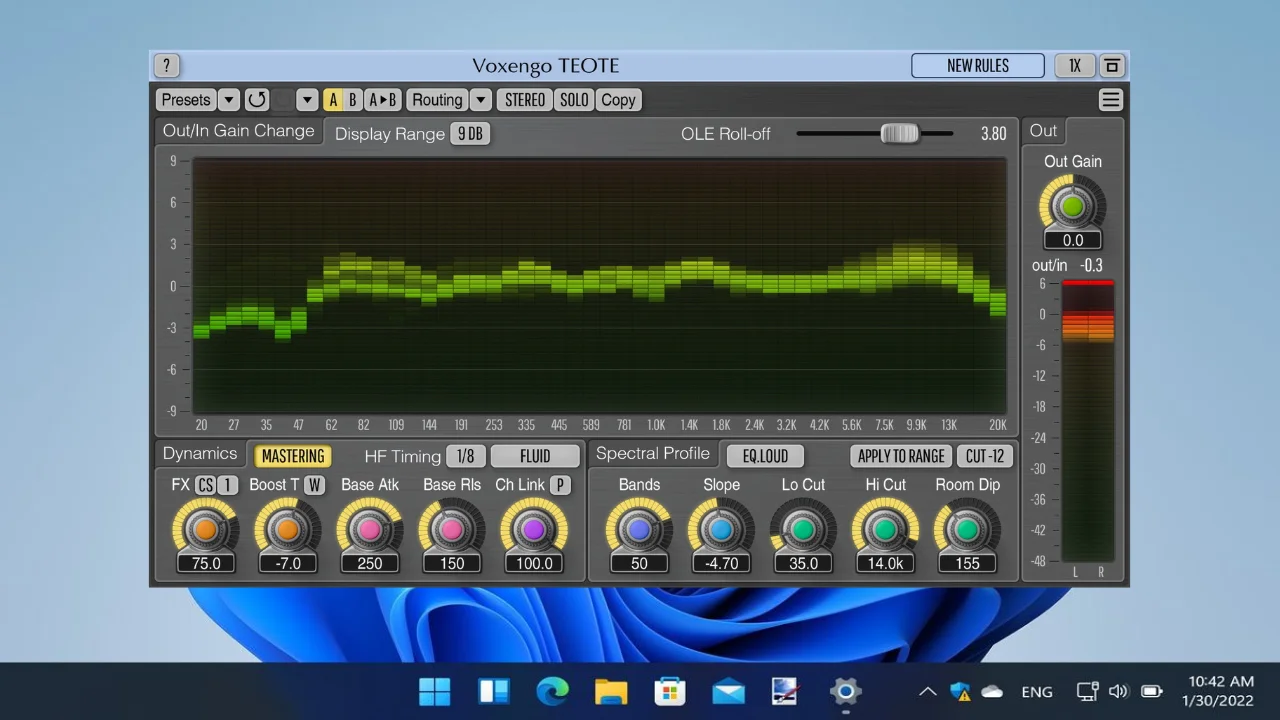Toggle the STEREO mode button
This screenshot has width=1280, height=720.
pyautogui.click(x=525, y=100)
